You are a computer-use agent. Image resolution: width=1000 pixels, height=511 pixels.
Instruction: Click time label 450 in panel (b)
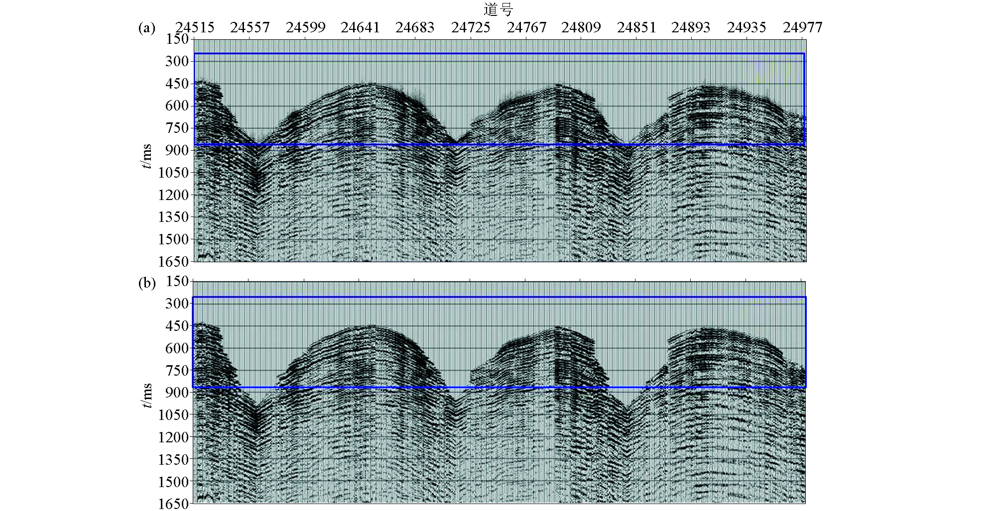pyautogui.click(x=177, y=326)
